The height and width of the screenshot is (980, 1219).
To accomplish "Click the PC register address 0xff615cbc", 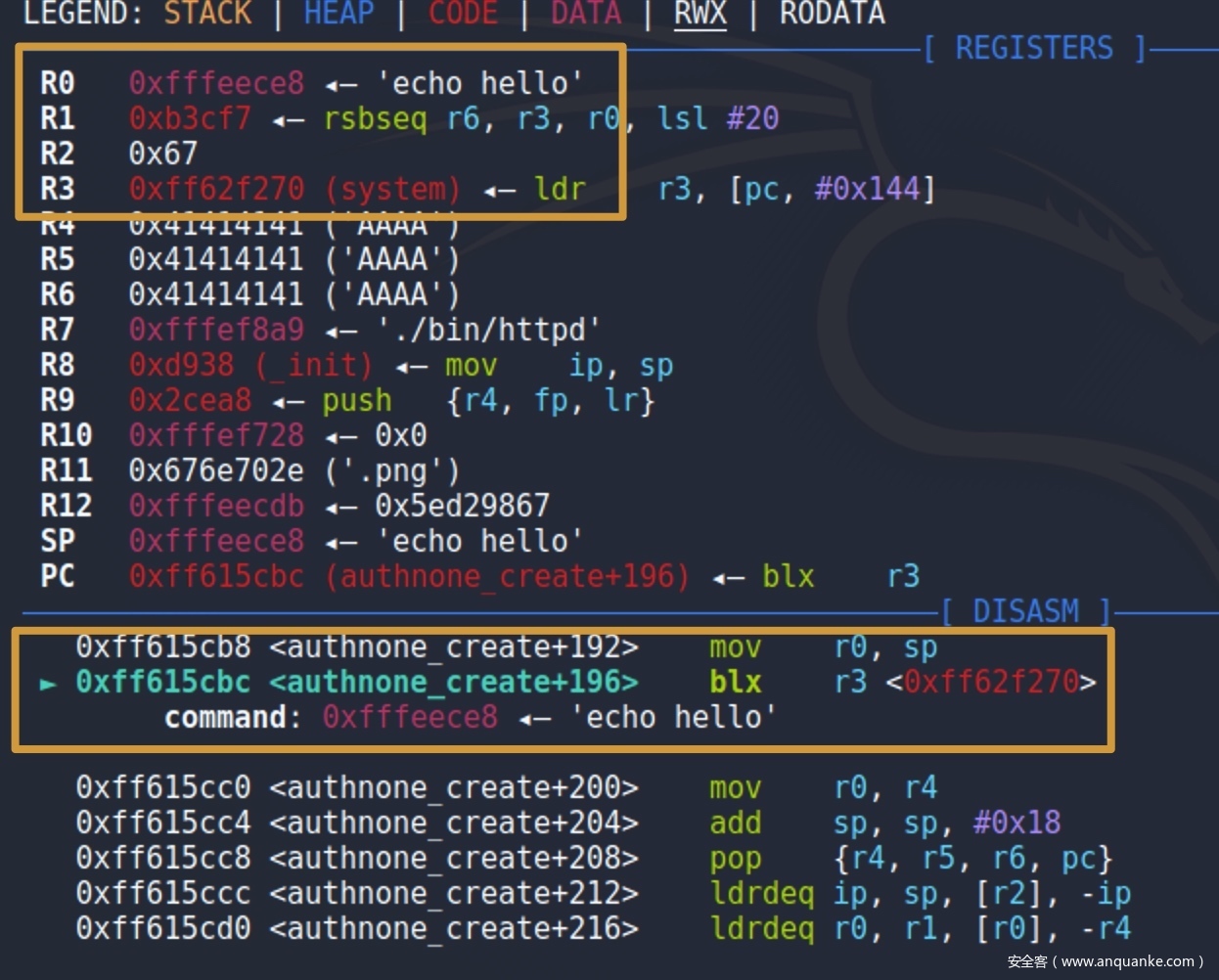I will (x=216, y=577).
